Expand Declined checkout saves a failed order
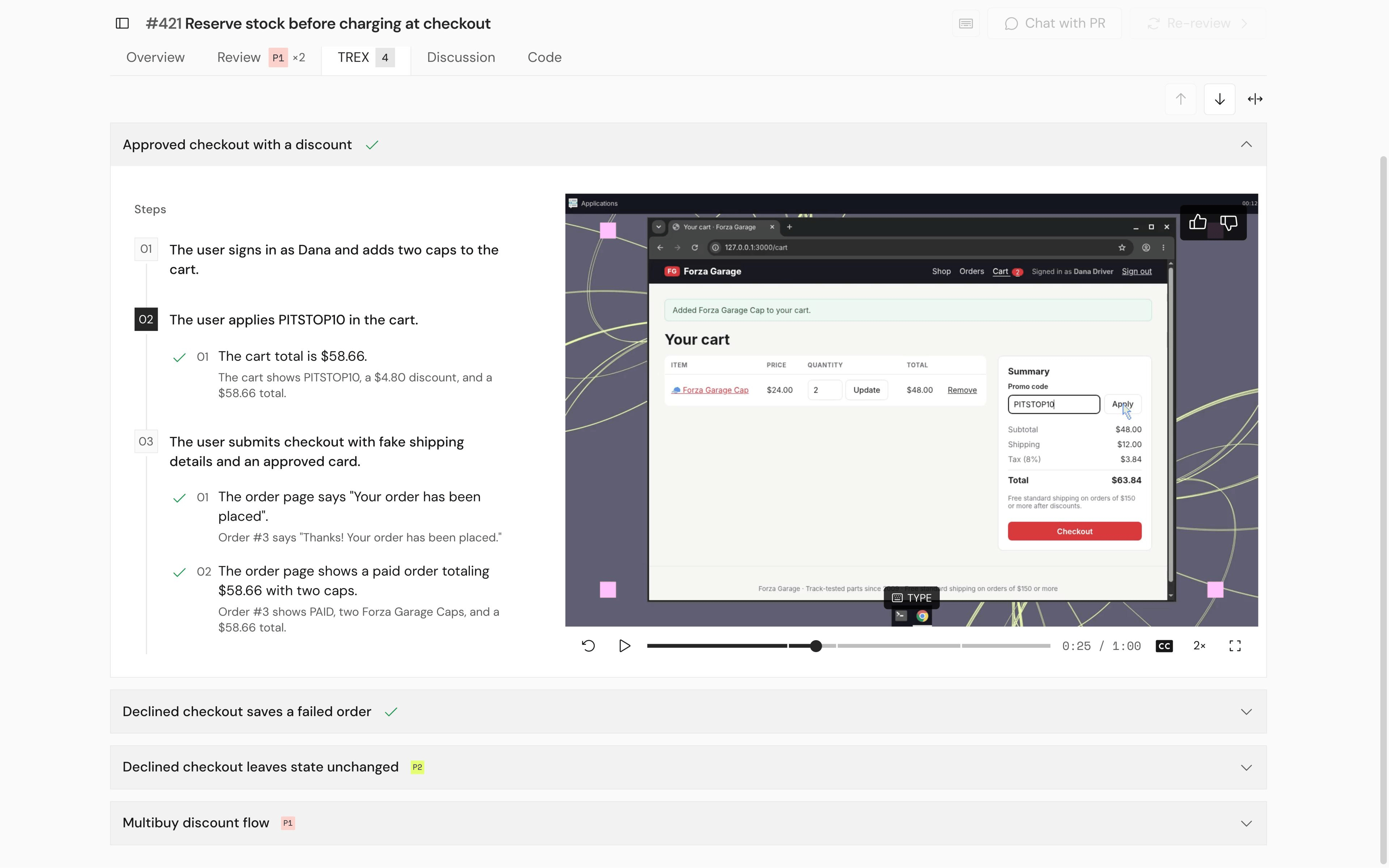The image size is (1389, 868). (688, 712)
